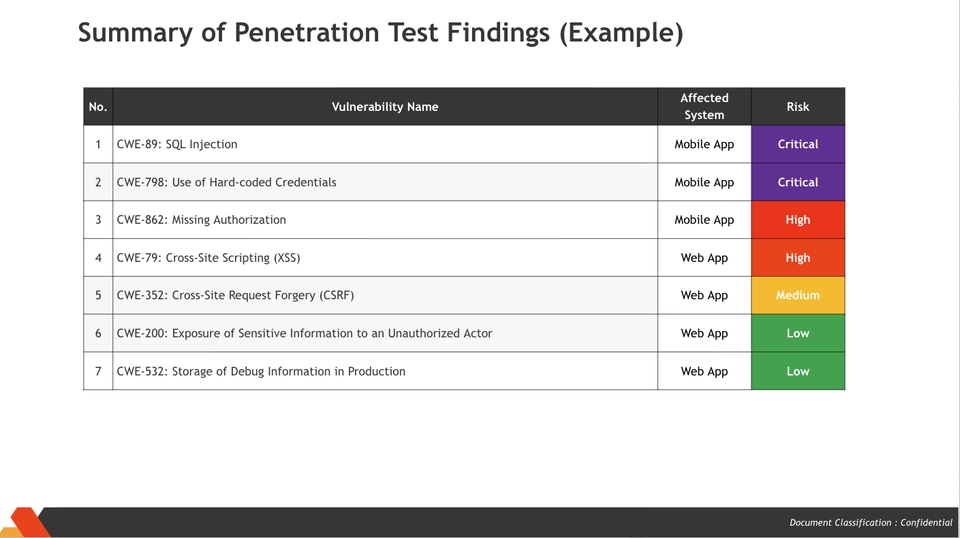The height and width of the screenshot is (538, 960).
Task: Click the Document Classification footer text
Action: pyautogui.click(x=870, y=523)
